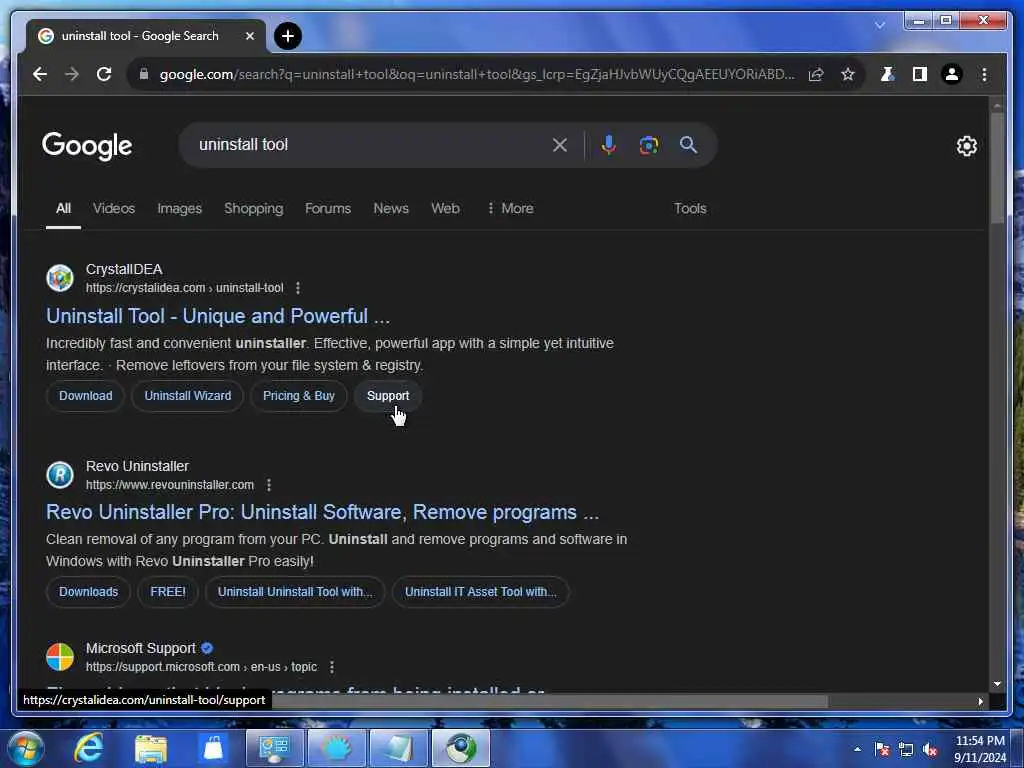Submit search with magnifier icon
1024x768 pixels.
click(688, 145)
